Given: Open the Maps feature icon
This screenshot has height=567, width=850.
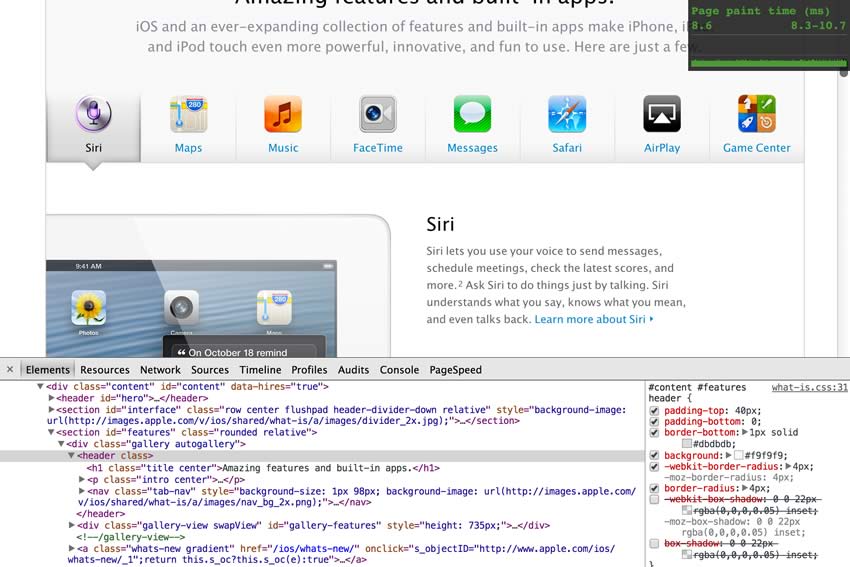Looking at the screenshot, I should tap(188, 114).
